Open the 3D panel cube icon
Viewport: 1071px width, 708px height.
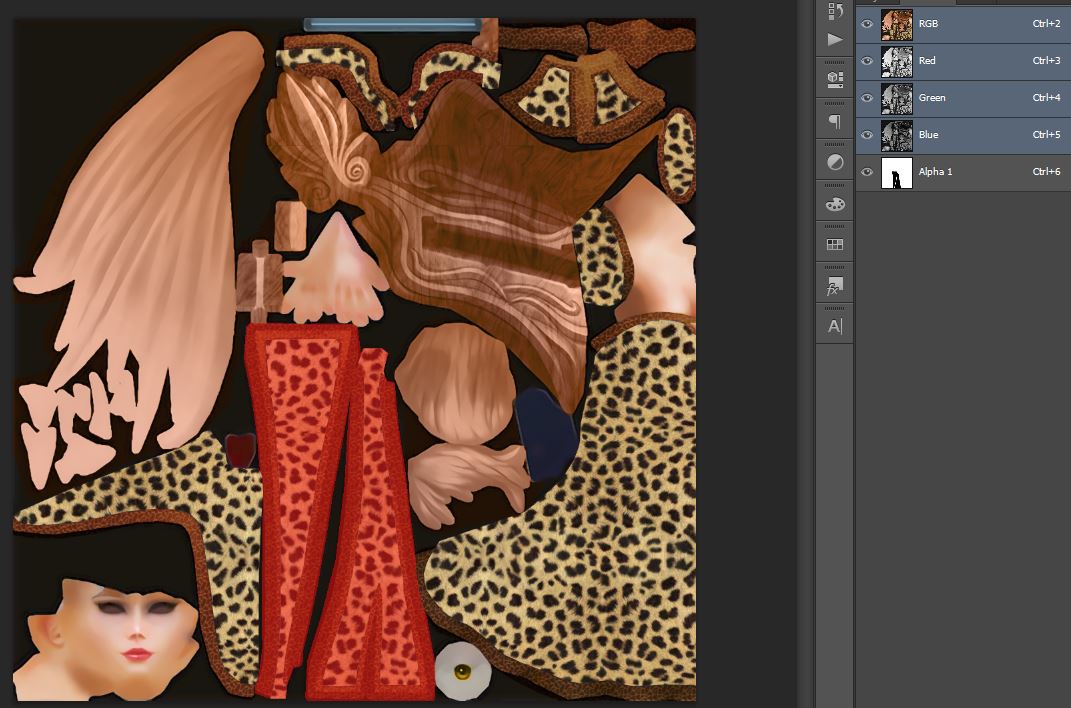tap(835, 79)
